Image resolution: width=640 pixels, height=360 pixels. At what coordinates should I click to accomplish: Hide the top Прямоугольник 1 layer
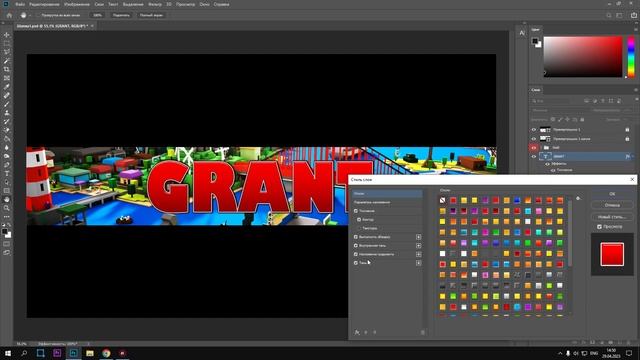(x=533, y=130)
